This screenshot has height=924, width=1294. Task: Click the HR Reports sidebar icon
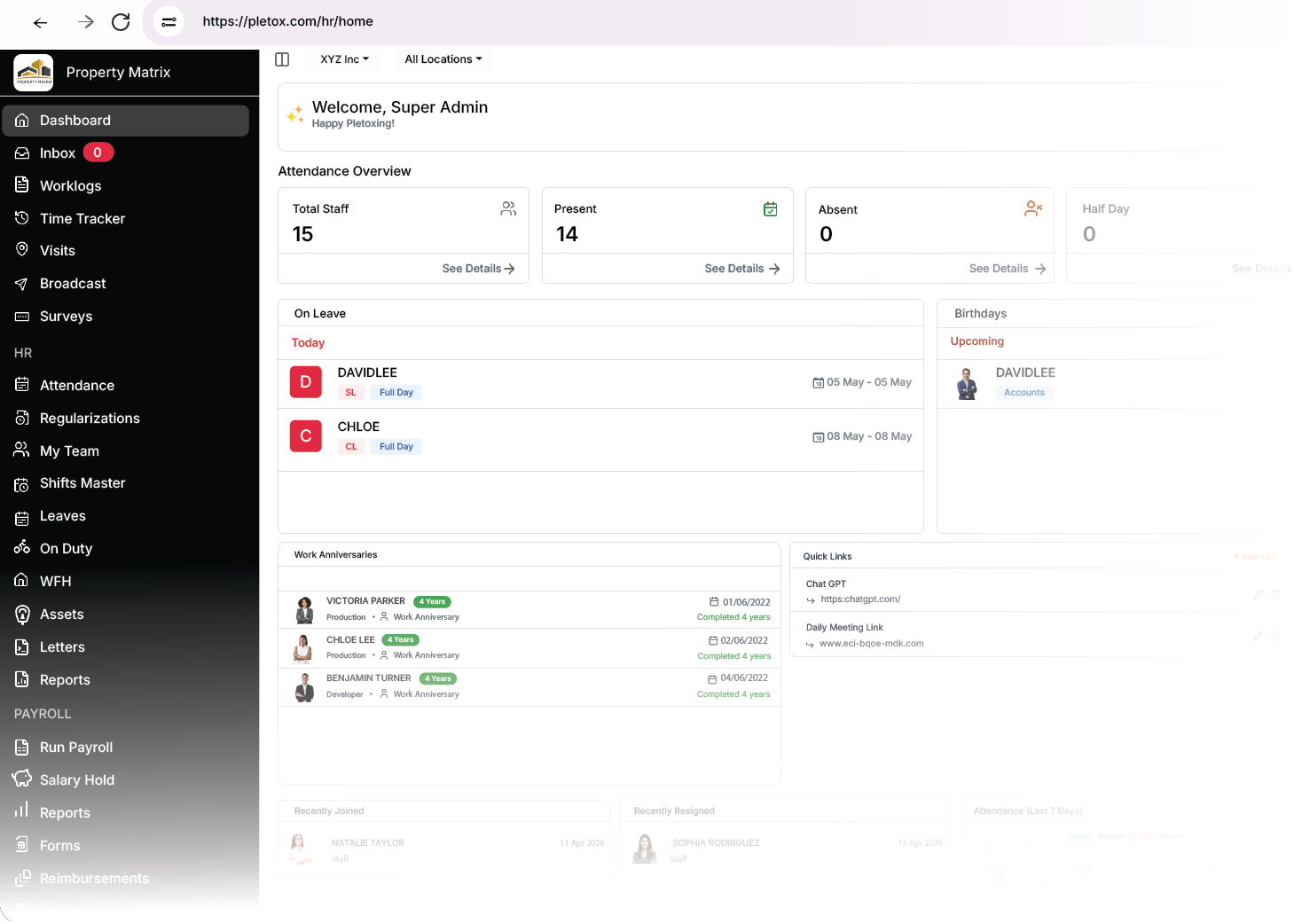(x=22, y=679)
